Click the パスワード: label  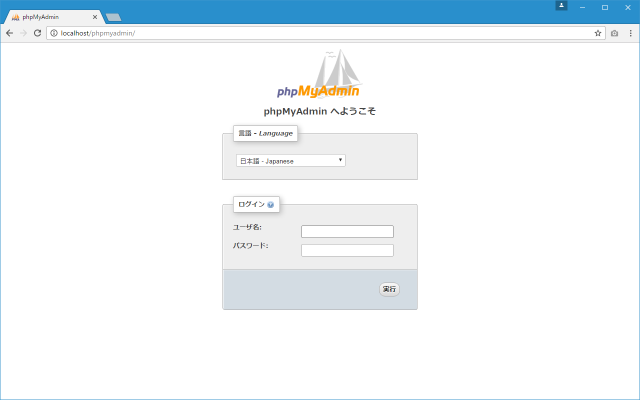(251, 246)
